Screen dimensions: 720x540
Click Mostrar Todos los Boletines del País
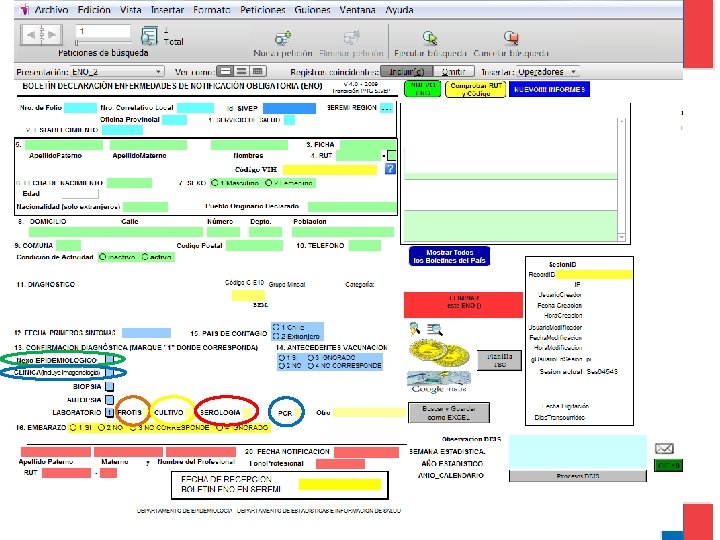pyautogui.click(x=449, y=256)
